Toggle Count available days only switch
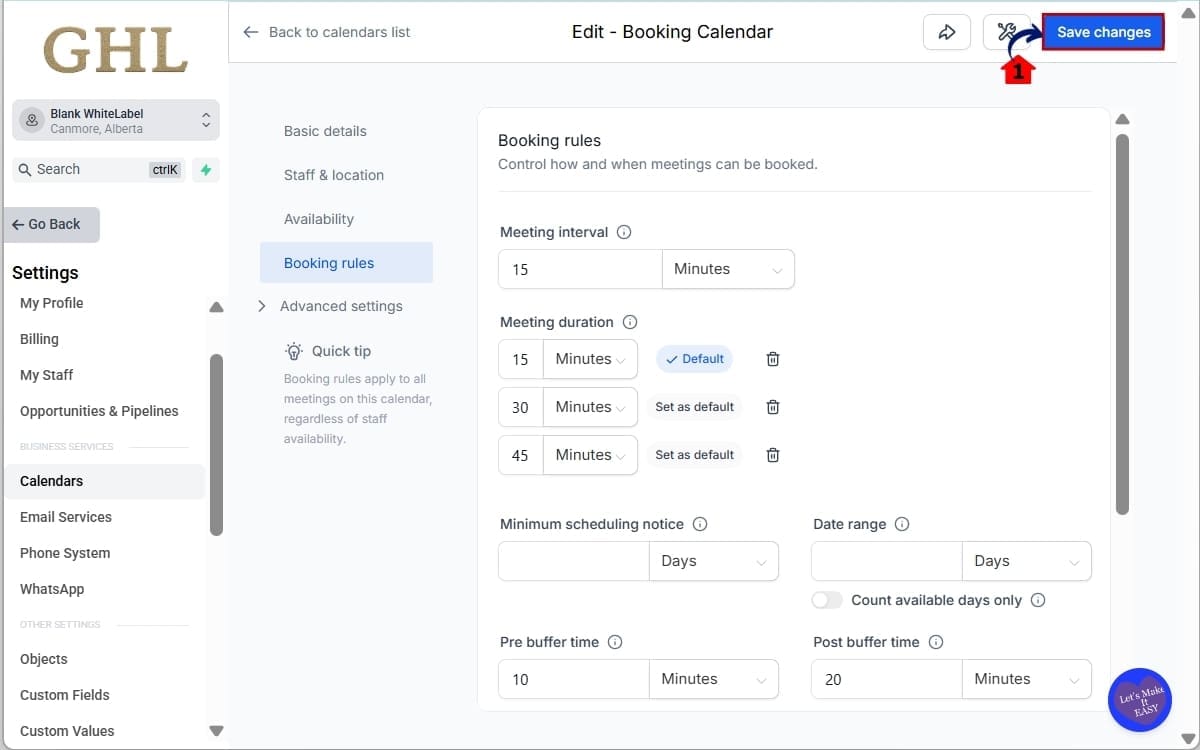This screenshot has height=750, width=1200. 827,600
